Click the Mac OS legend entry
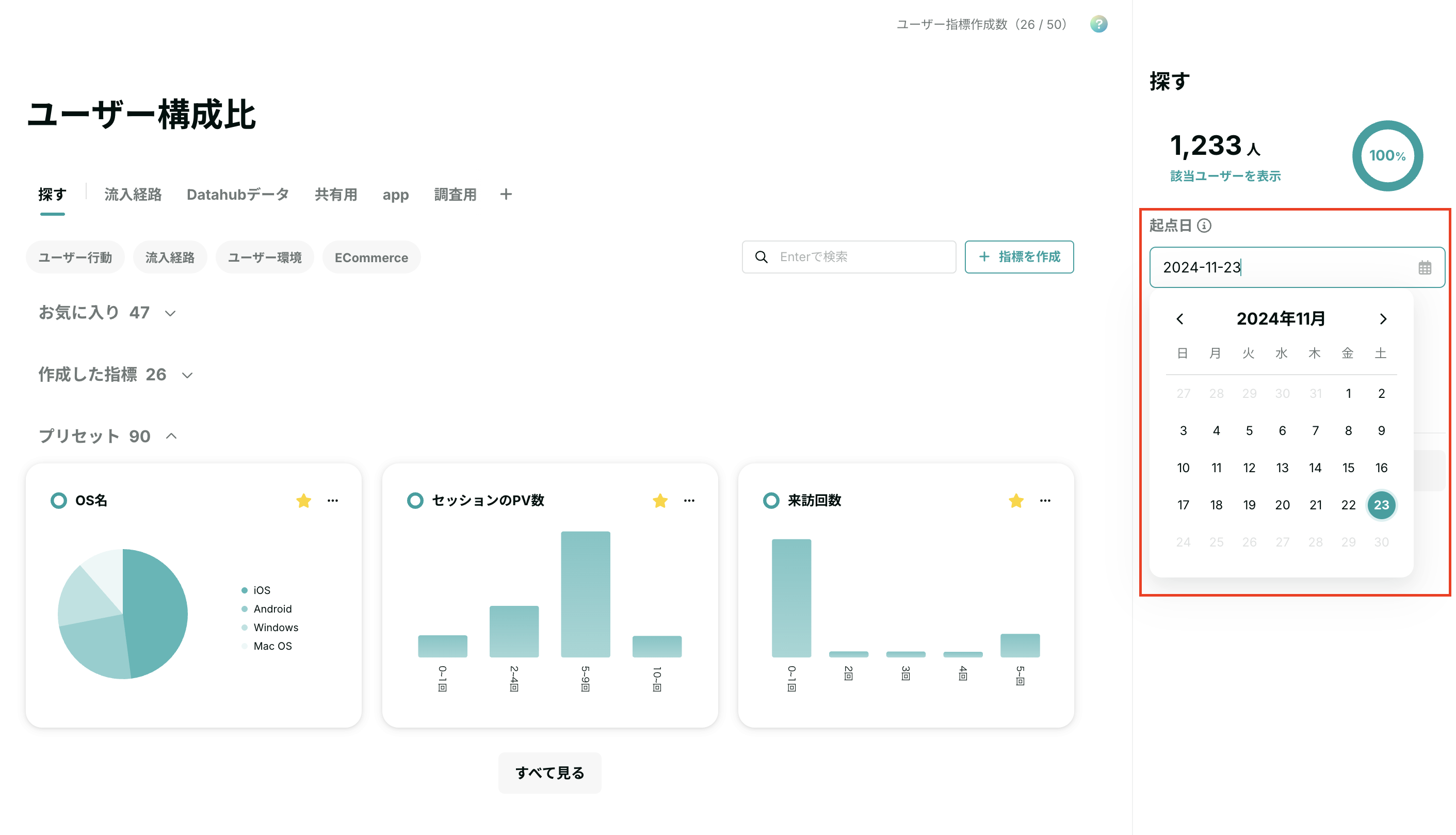The image size is (1456, 835). (267, 646)
